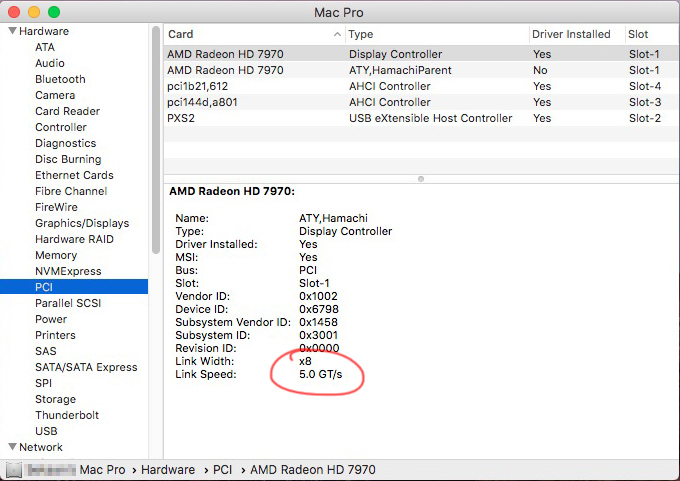
Task: Open USB hardware section
Action: 46,432
